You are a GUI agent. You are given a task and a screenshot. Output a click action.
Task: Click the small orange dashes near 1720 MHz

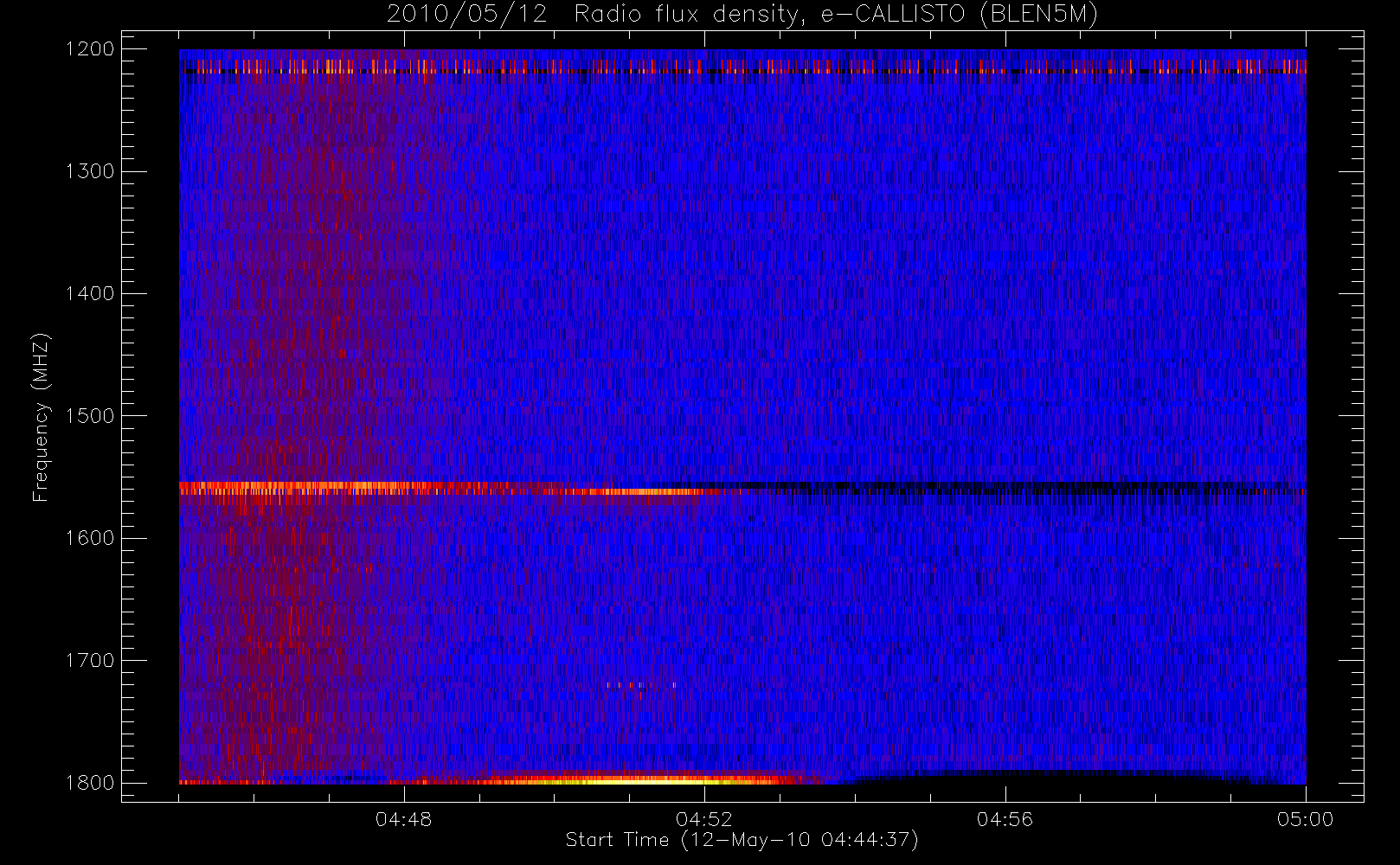642,685
